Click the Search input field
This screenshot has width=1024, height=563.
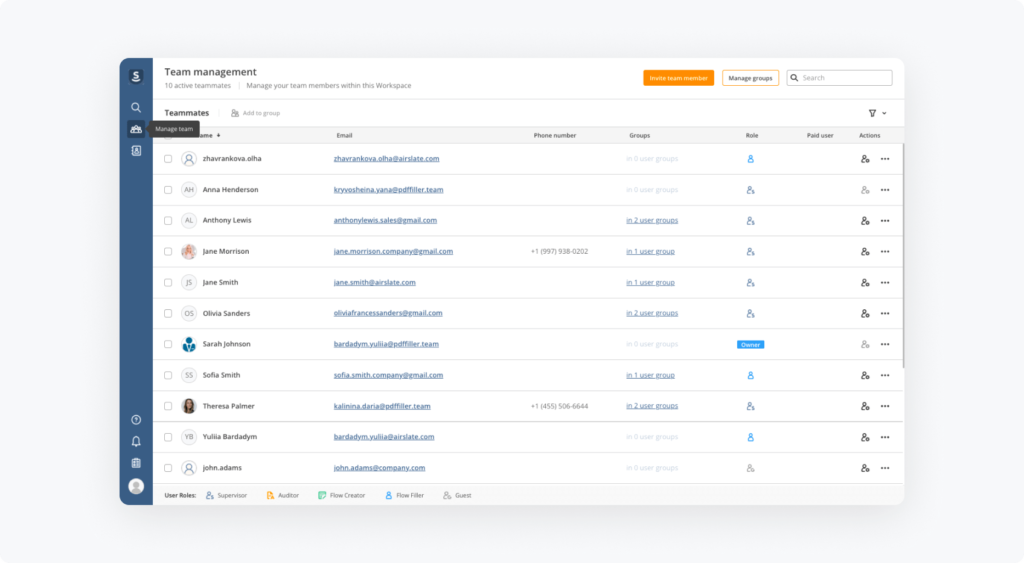(x=844, y=78)
